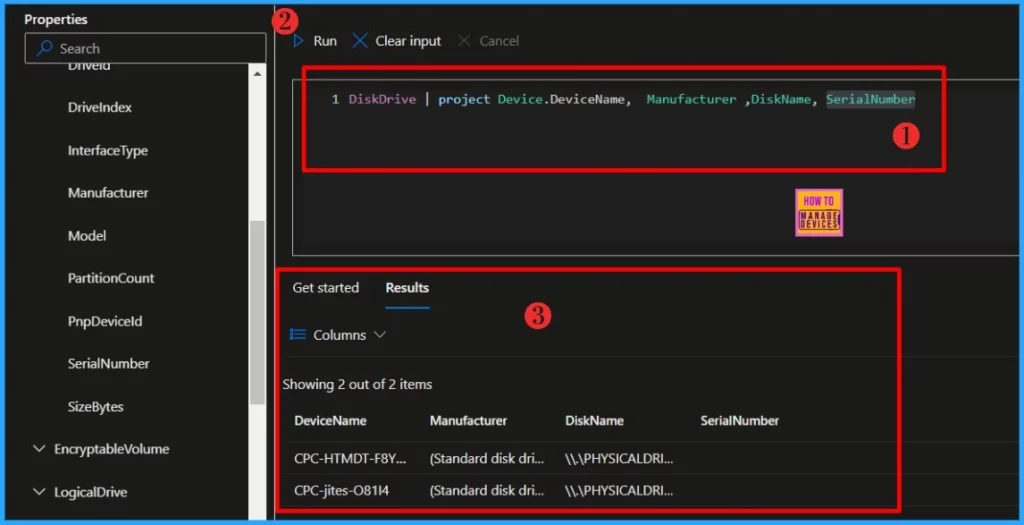This screenshot has height=525, width=1024.
Task: Sort by DiskName column header
Action: 594,421
